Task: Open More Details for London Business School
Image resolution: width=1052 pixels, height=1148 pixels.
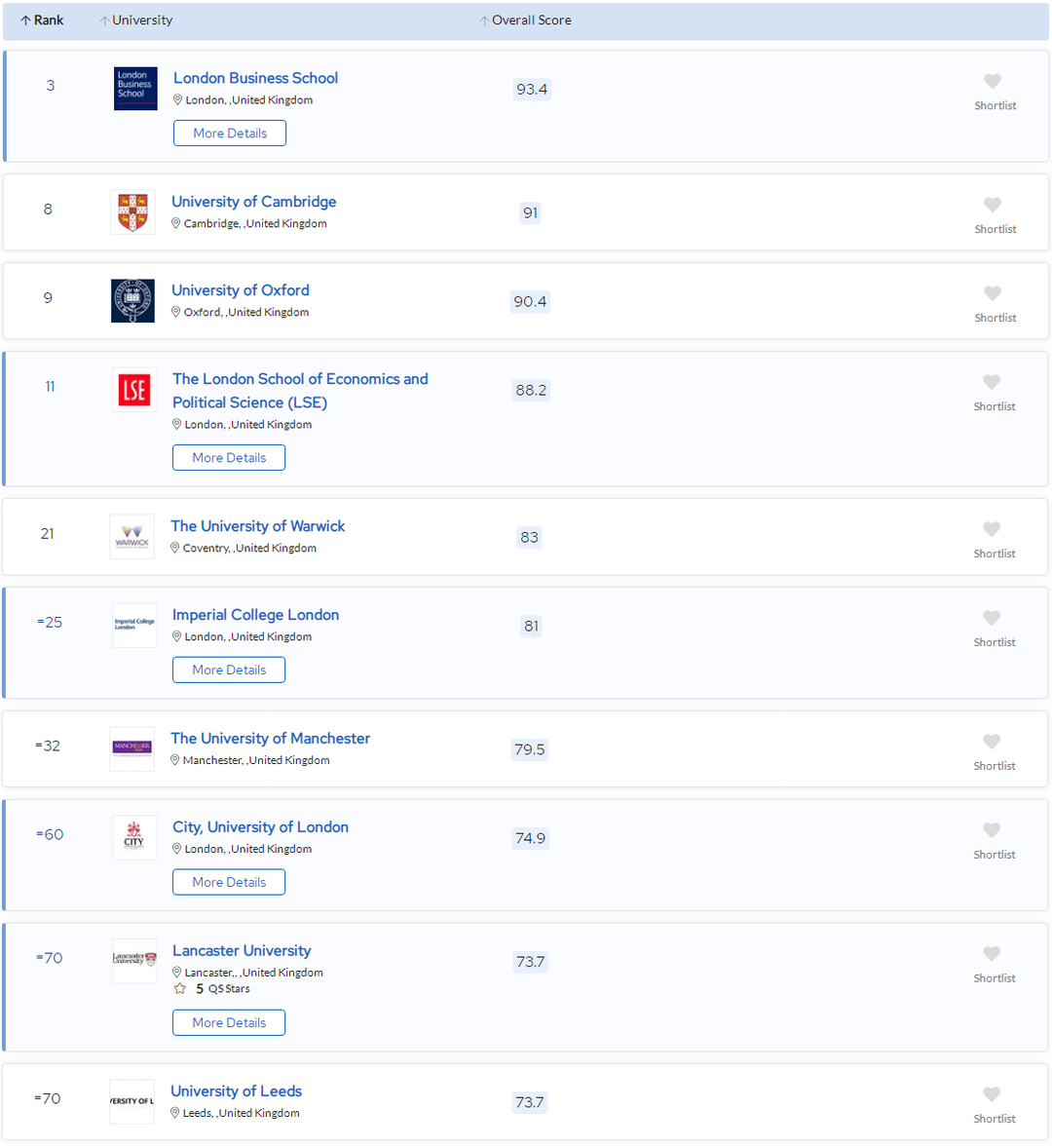Action: (230, 134)
